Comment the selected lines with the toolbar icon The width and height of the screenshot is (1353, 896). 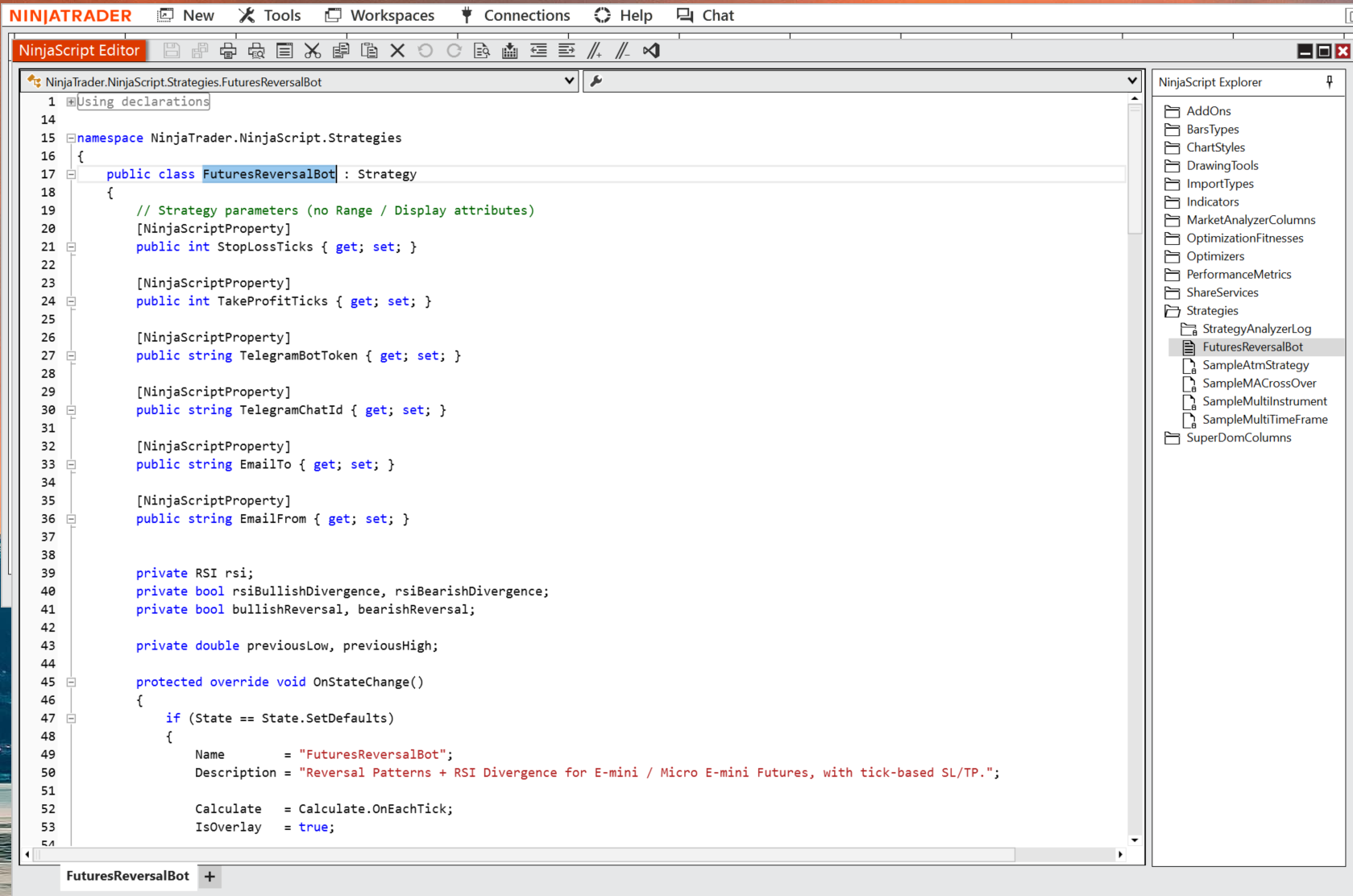click(595, 51)
